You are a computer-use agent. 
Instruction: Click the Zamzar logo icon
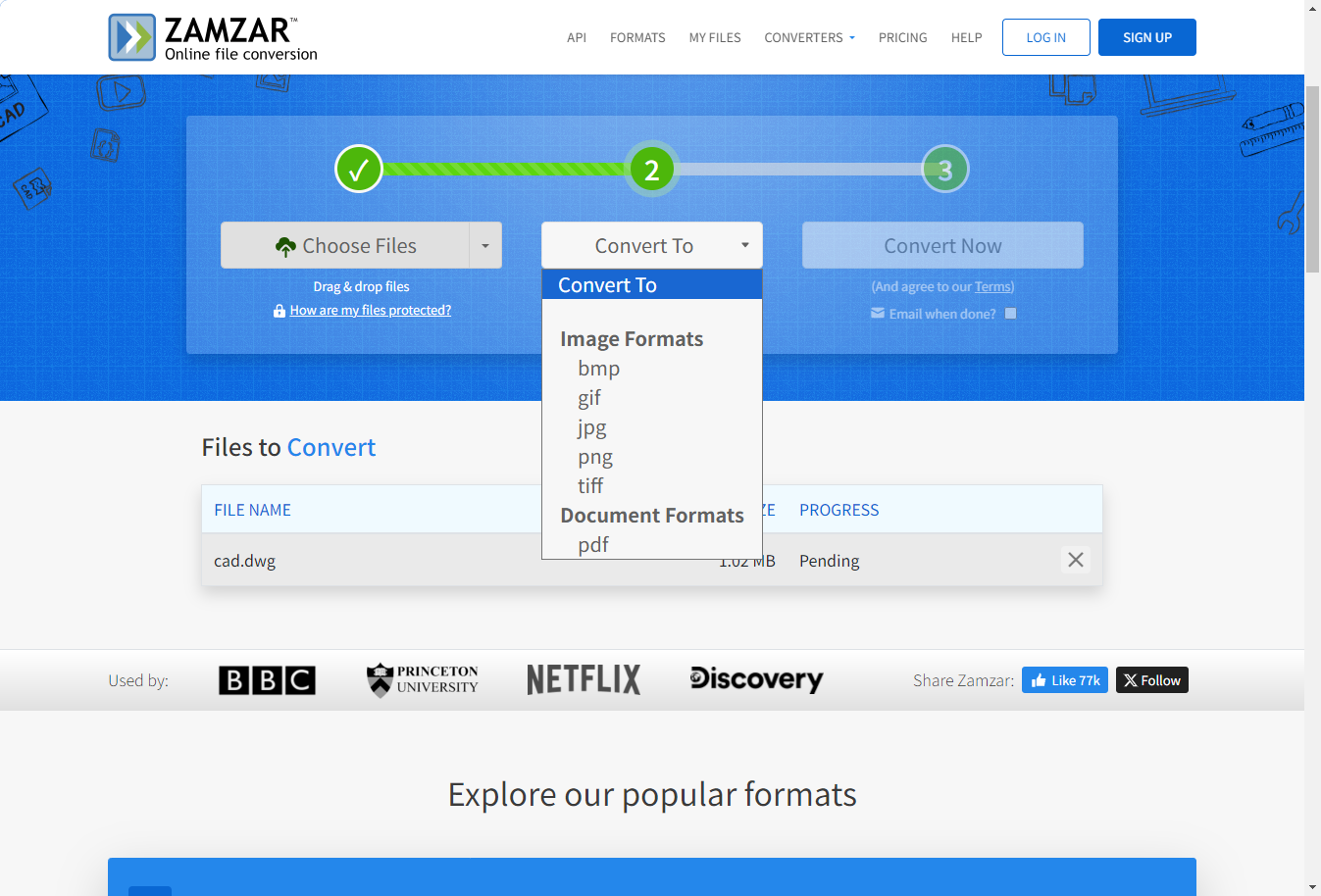(x=132, y=37)
